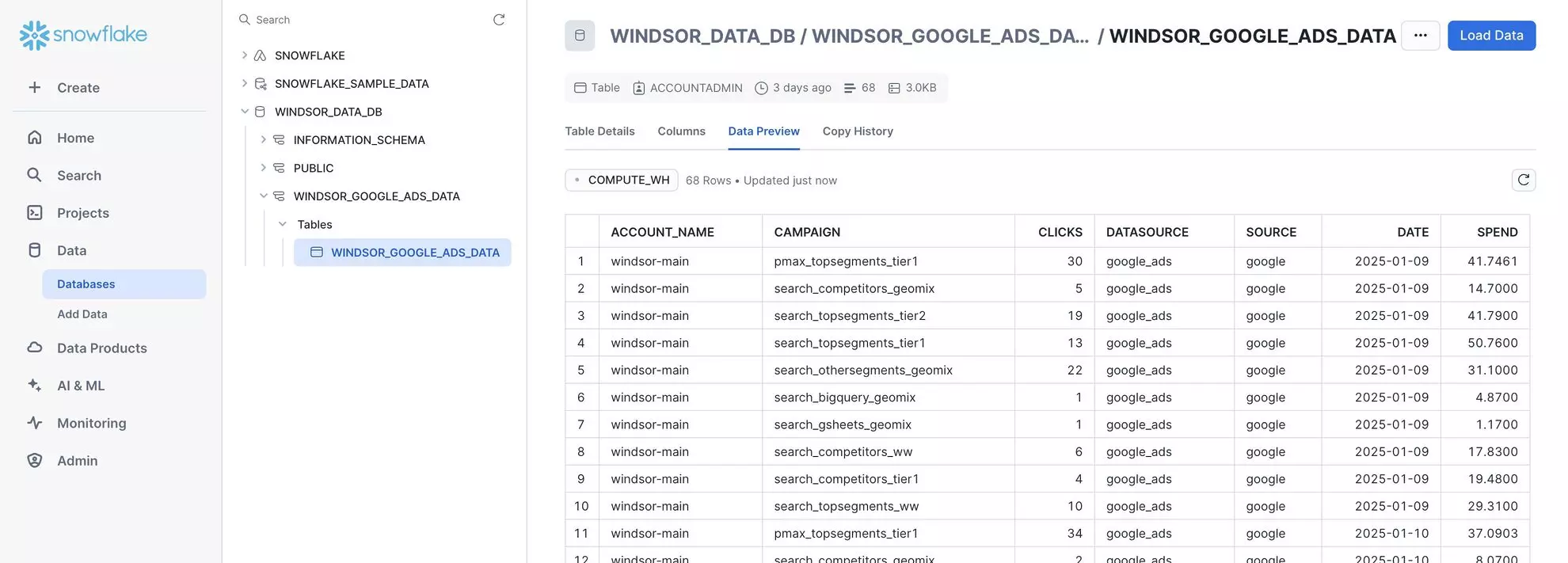This screenshot has width=1568, height=563.
Task: Open Data Products in the sidebar
Action: 102,348
